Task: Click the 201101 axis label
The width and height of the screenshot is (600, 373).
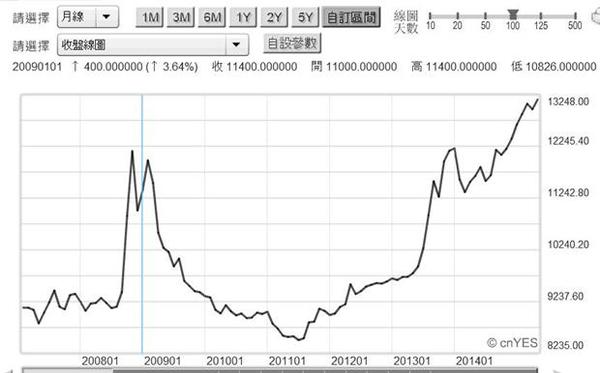Action: click(287, 361)
